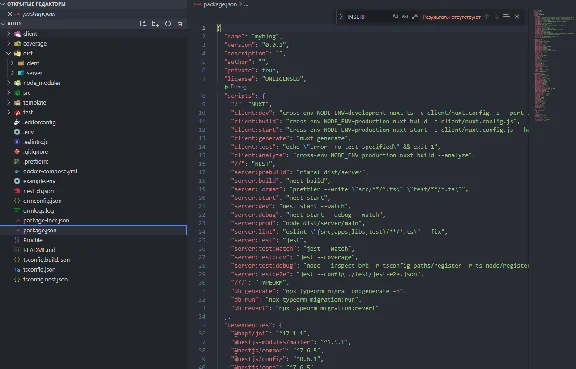Open docker-compose.yml from the file tree
The height and width of the screenshot is (369, 576).
(x=50, y=171)
